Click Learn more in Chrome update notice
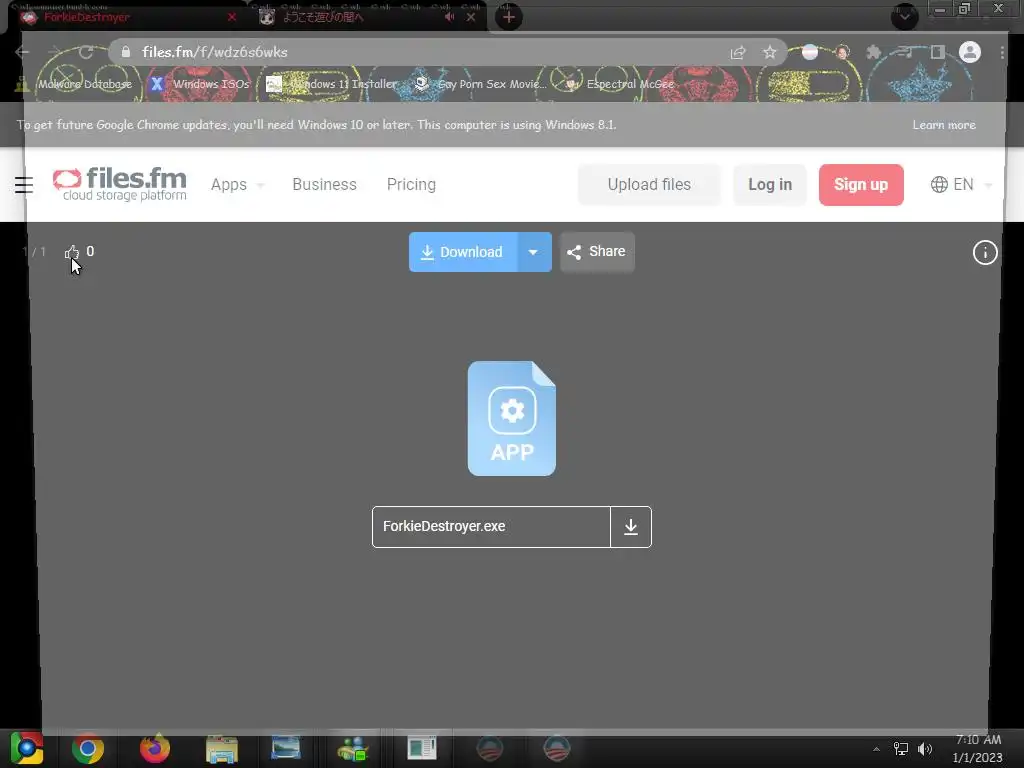1024x768 pixels. point(944,125)
